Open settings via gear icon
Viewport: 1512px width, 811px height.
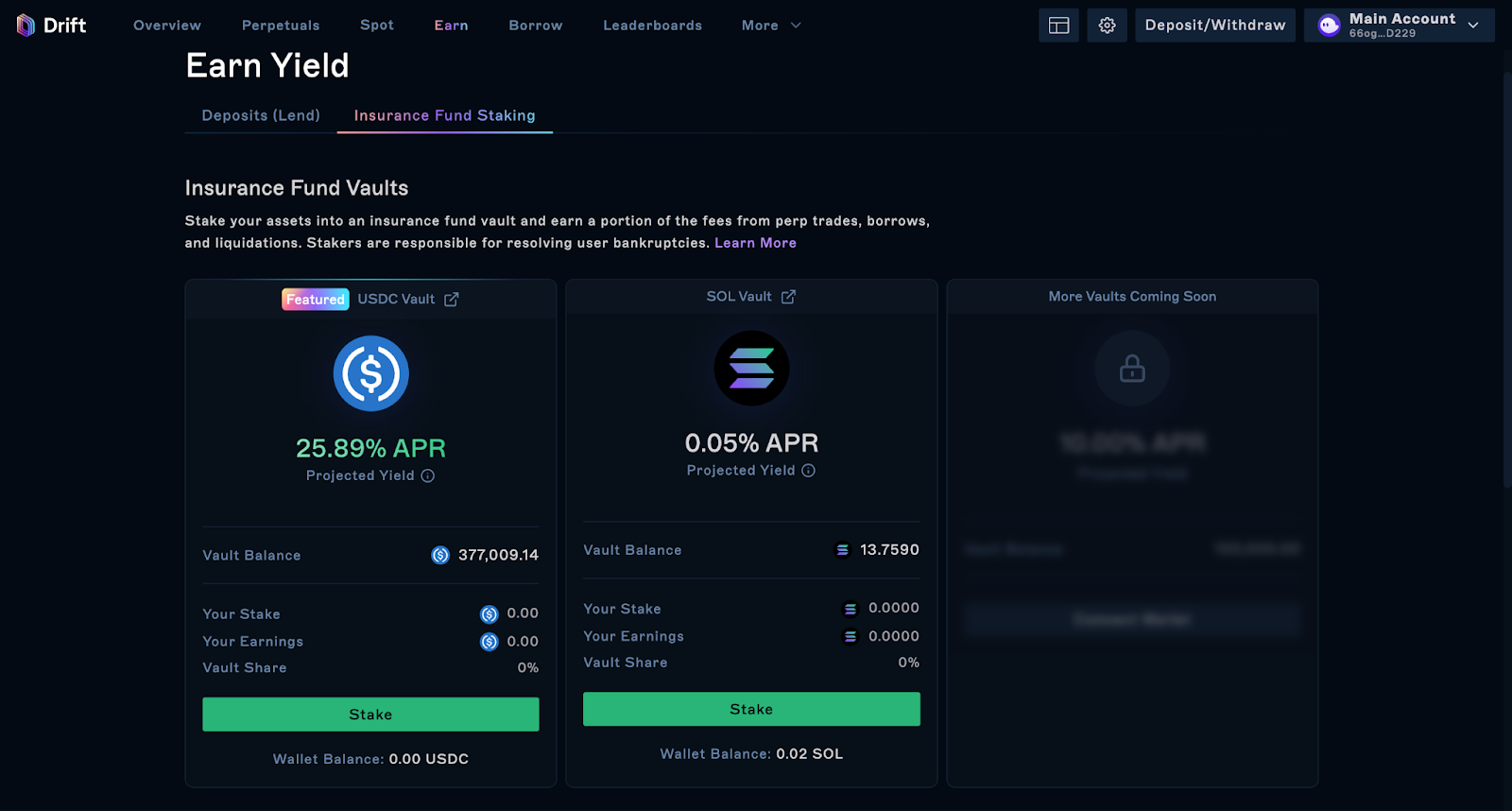(x=1107, y=26)
